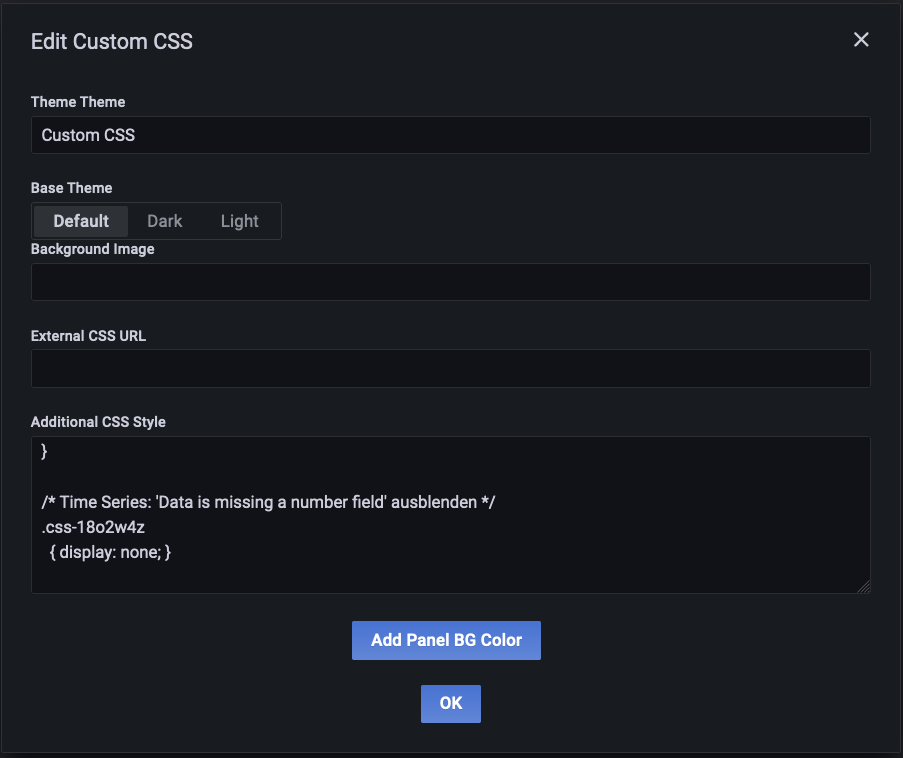Viewport: 903px width, 758px height.
Task: Focus the empty Background Image field
Action: [450, 282]
